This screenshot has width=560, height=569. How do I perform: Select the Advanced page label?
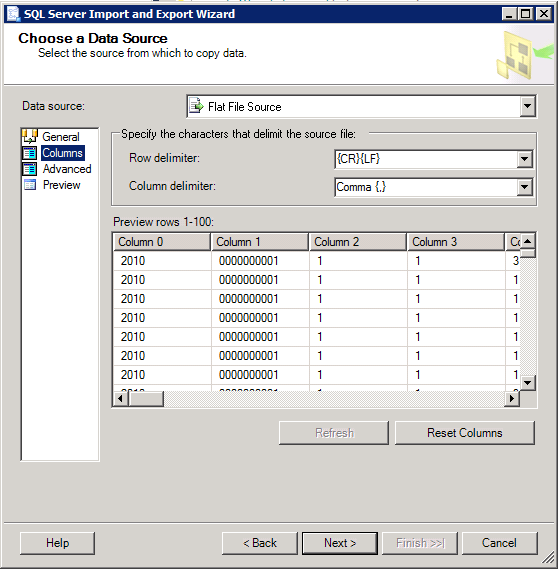(67, 169)
